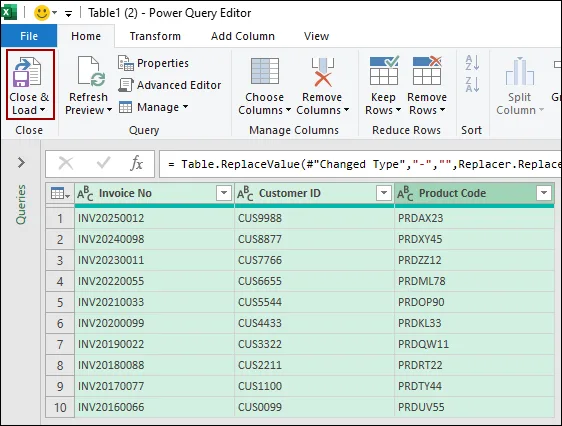The width and height of the screenshot is (562, 426).
Task: Click the Refresh Preview icon
Action: click(91, 72)
